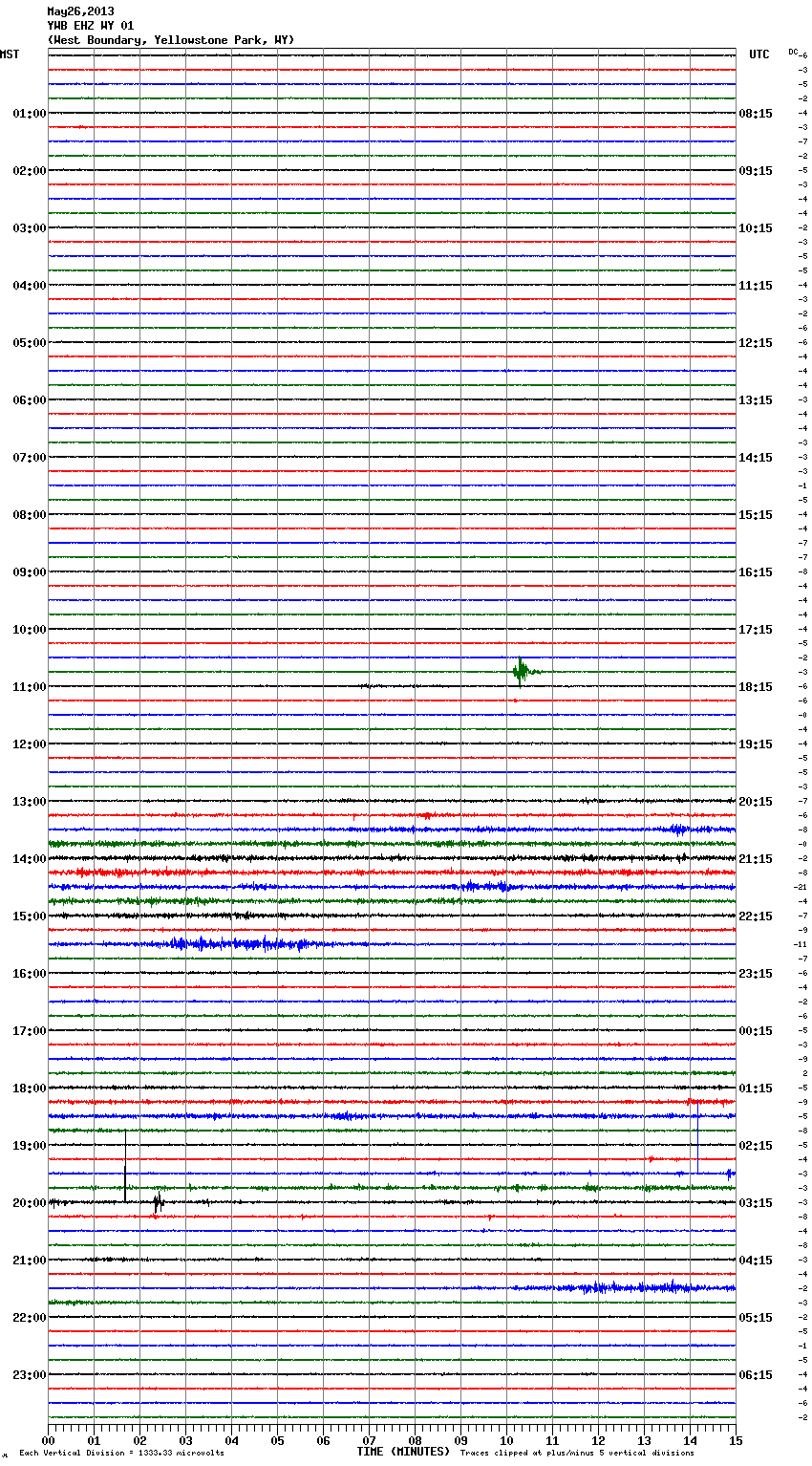The image size is (812, 1466).
Task: Select the 18:00 MST time label
Action: coord(30,1088)
